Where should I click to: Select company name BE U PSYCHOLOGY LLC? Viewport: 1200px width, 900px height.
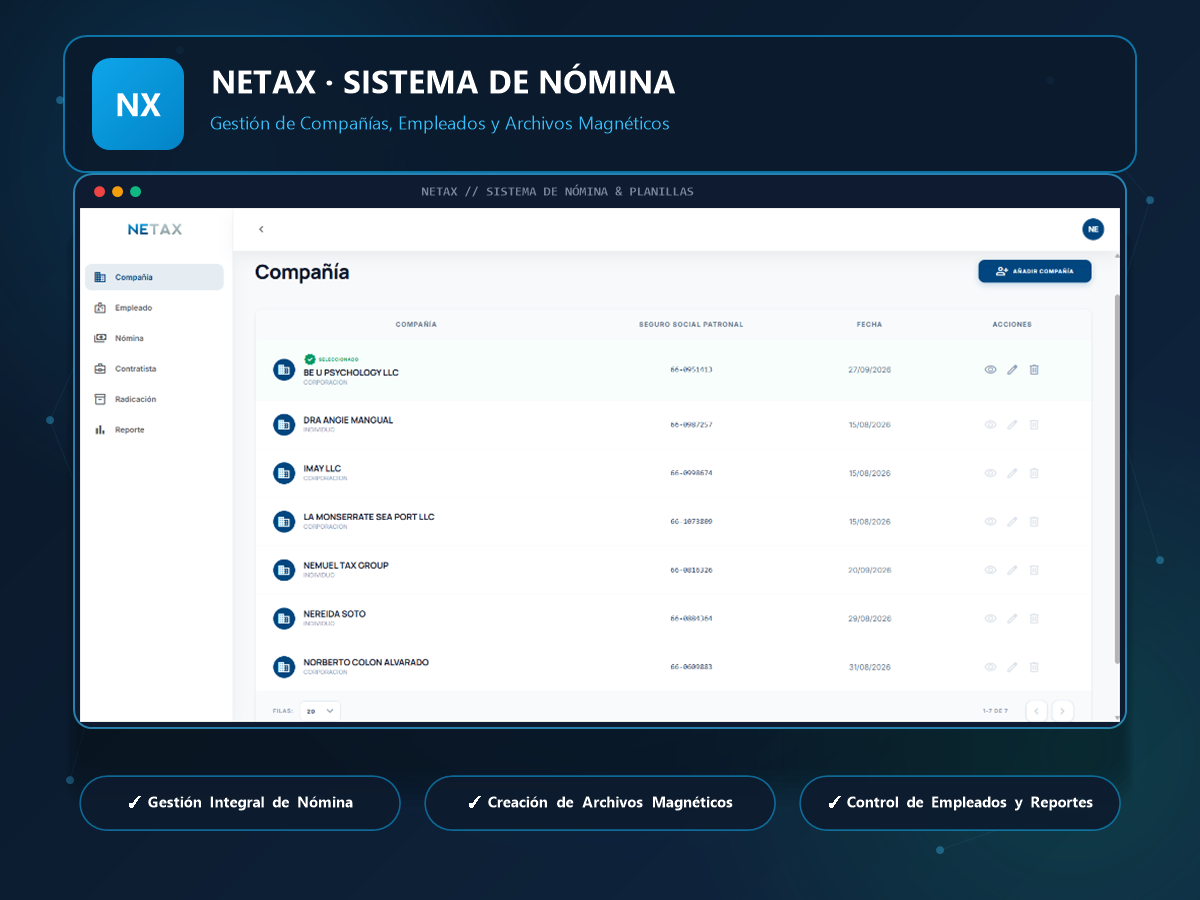pos(351,373)
